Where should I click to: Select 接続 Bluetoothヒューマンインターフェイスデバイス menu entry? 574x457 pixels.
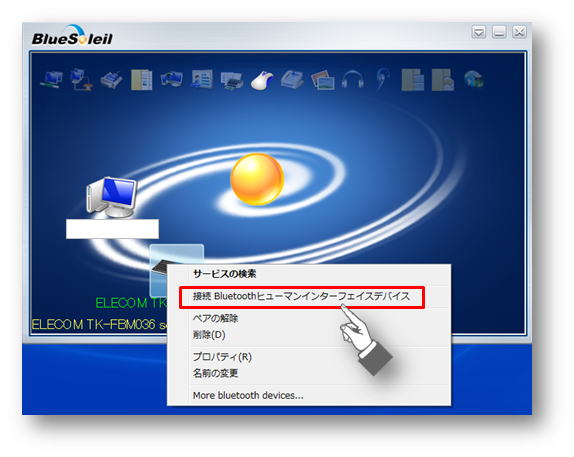302,297
